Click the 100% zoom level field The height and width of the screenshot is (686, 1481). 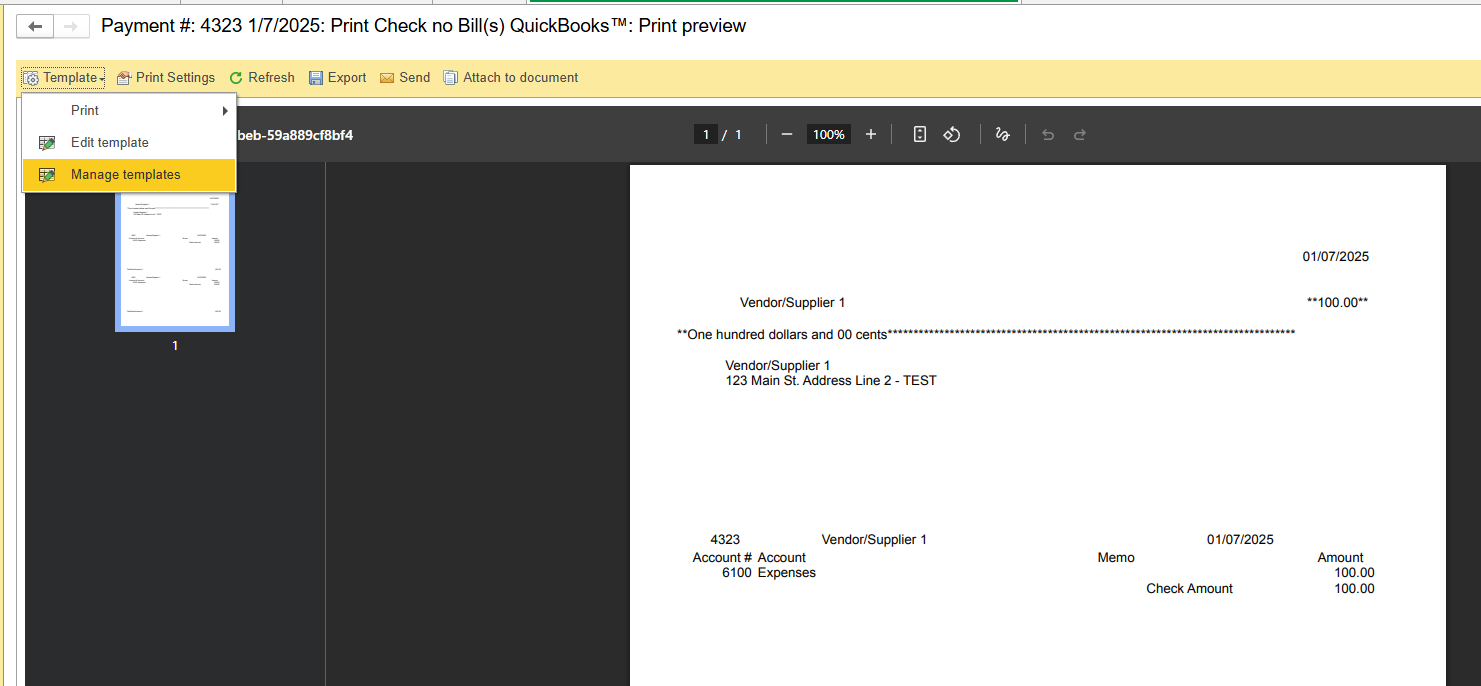(829, 135)
